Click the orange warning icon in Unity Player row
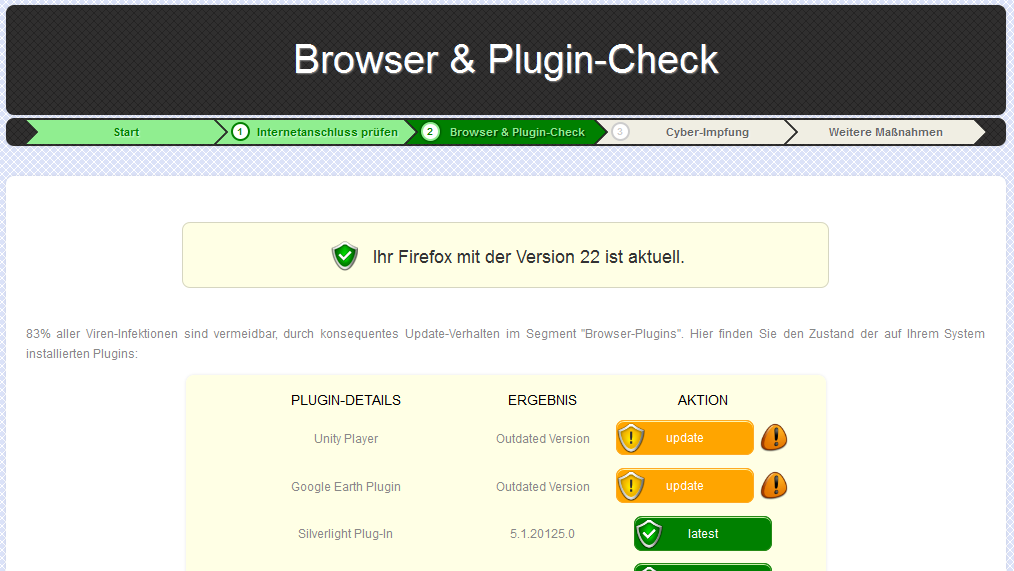The width and height of the screenshot is (1014, 571). point(774,438)
